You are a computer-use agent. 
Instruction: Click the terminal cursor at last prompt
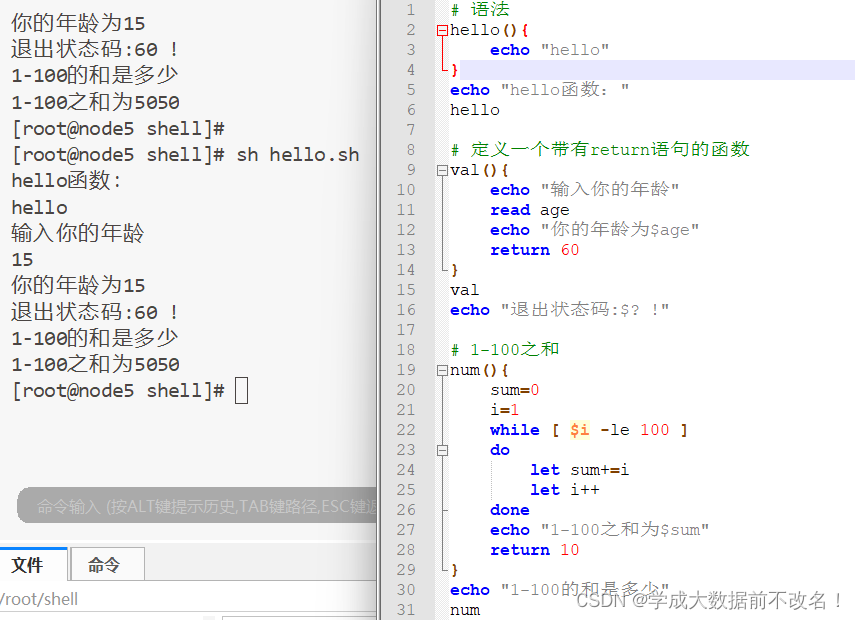[242, 390]
